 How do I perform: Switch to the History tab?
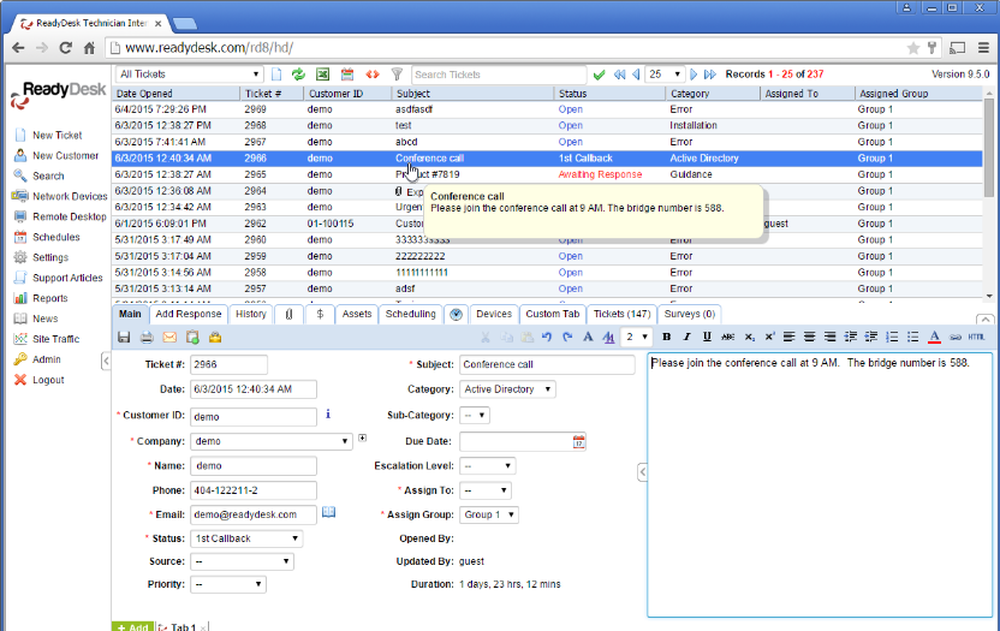click(x=251, y=314)
